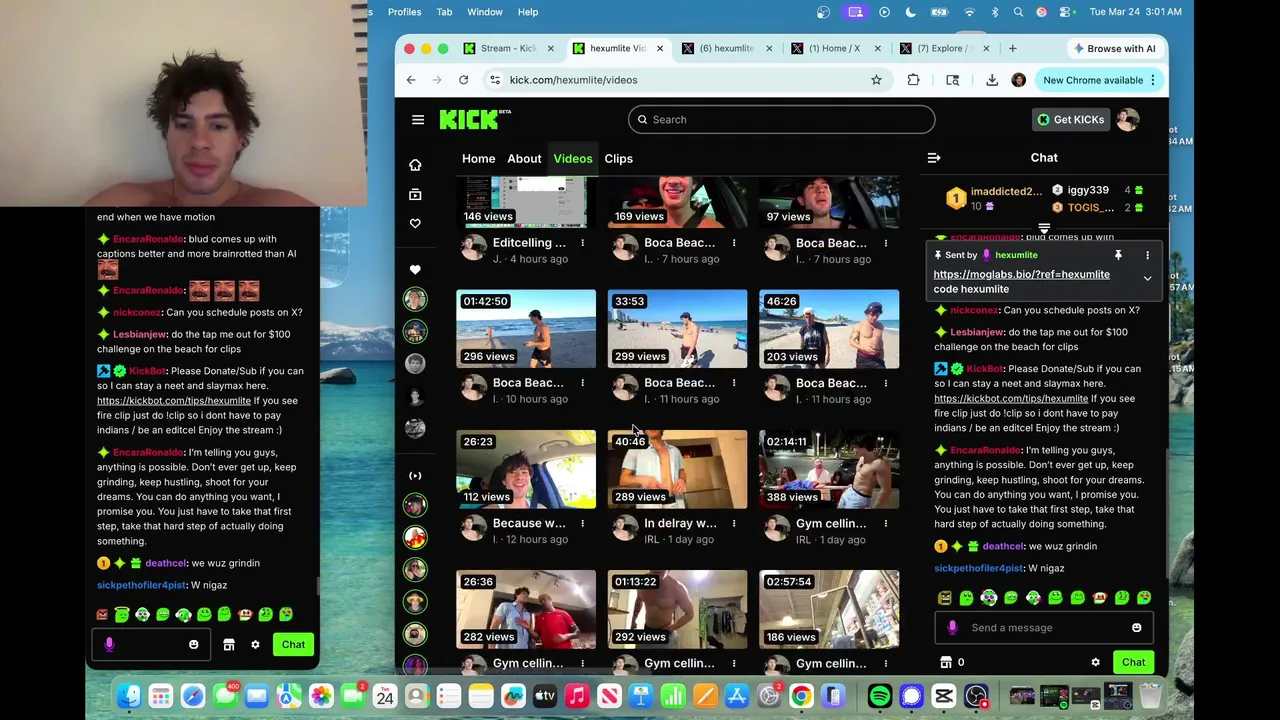Click the pin icon on the pinned message
The image size is (1280, 720).
pos(1118,255)
